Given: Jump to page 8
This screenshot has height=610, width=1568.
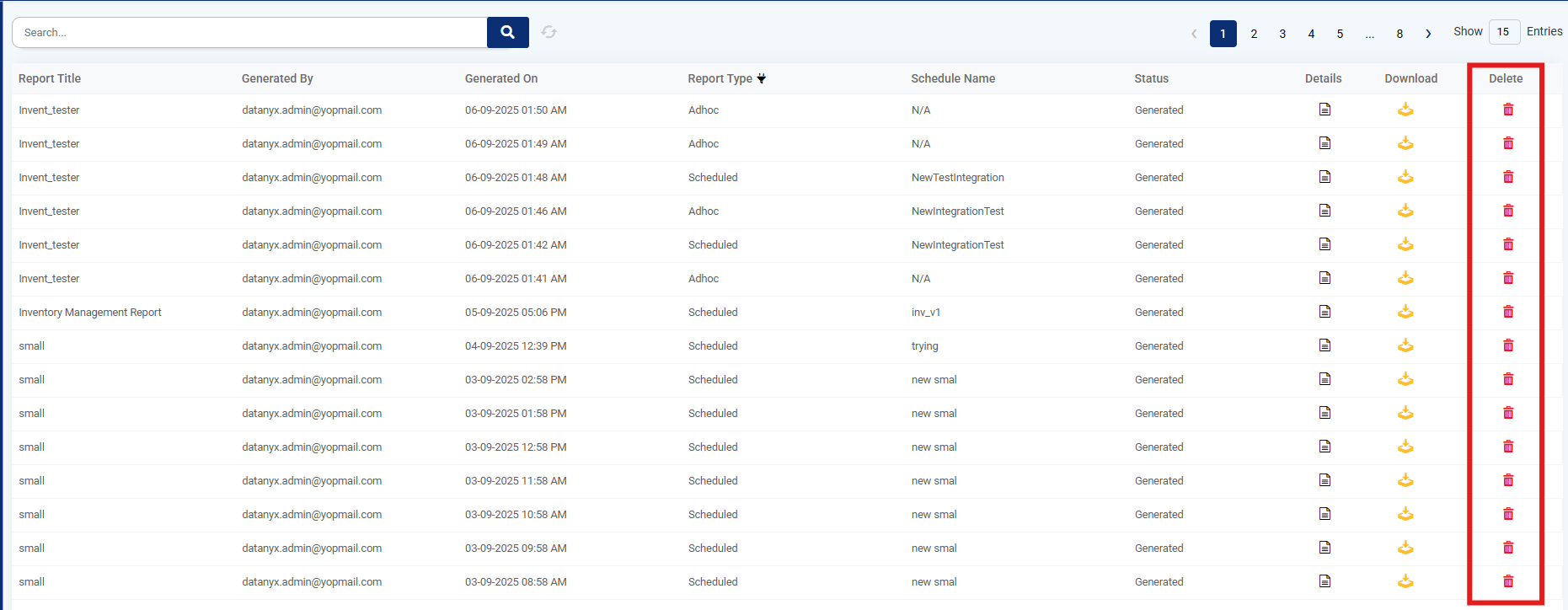Looking at the screenshot, I should (x=1399, y=34).
